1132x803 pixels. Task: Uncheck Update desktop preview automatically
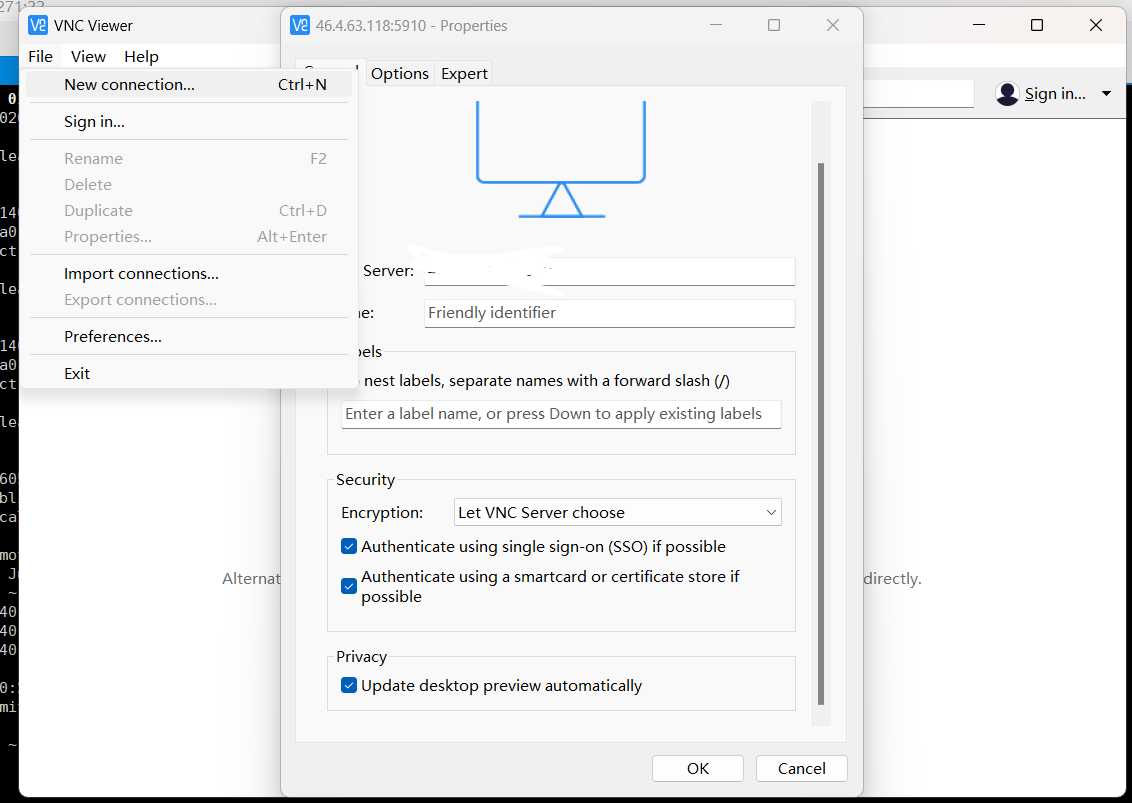tap(349, 686)
